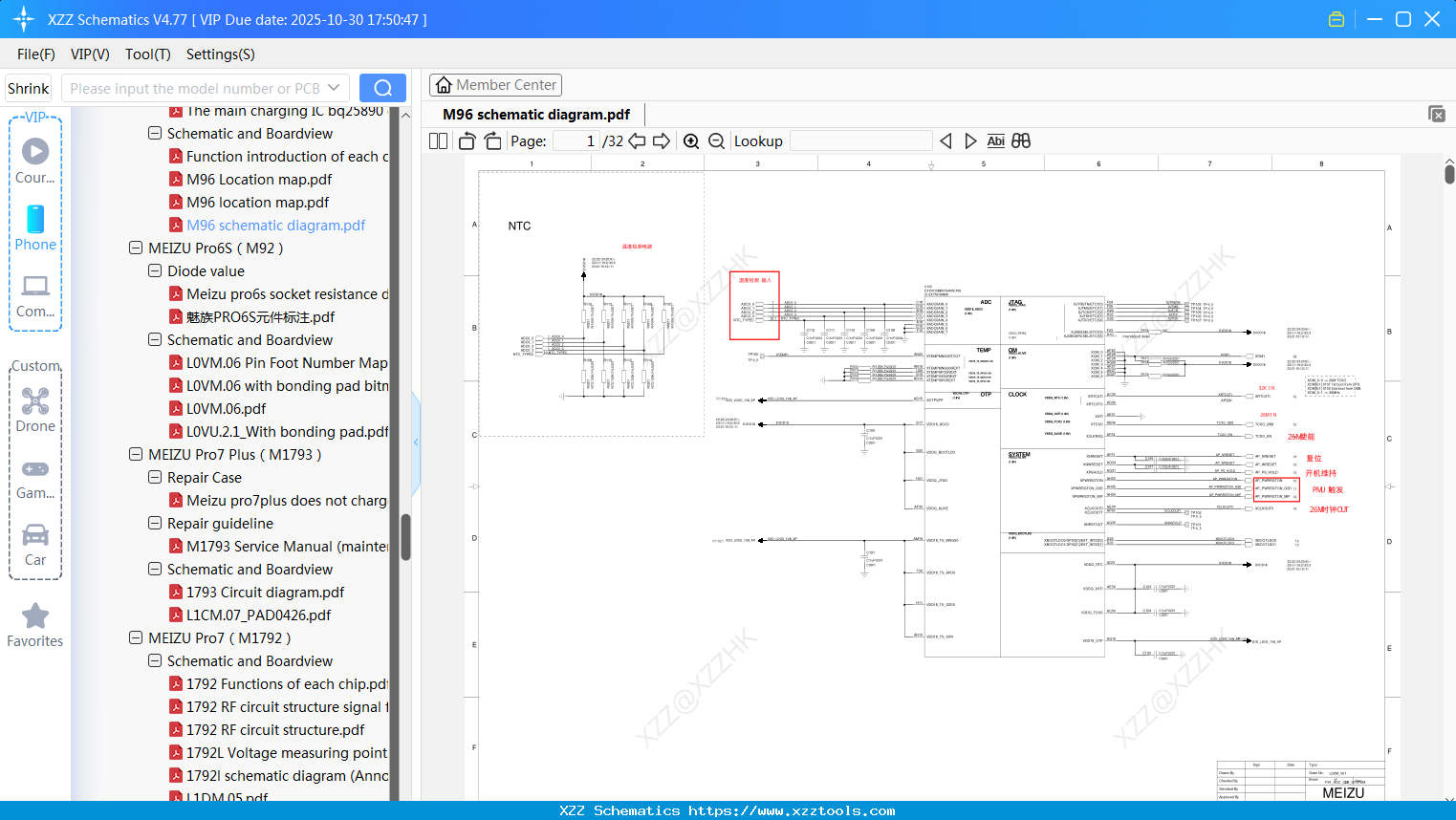
Task: Click the Shrink button
Action: point(28,87)
